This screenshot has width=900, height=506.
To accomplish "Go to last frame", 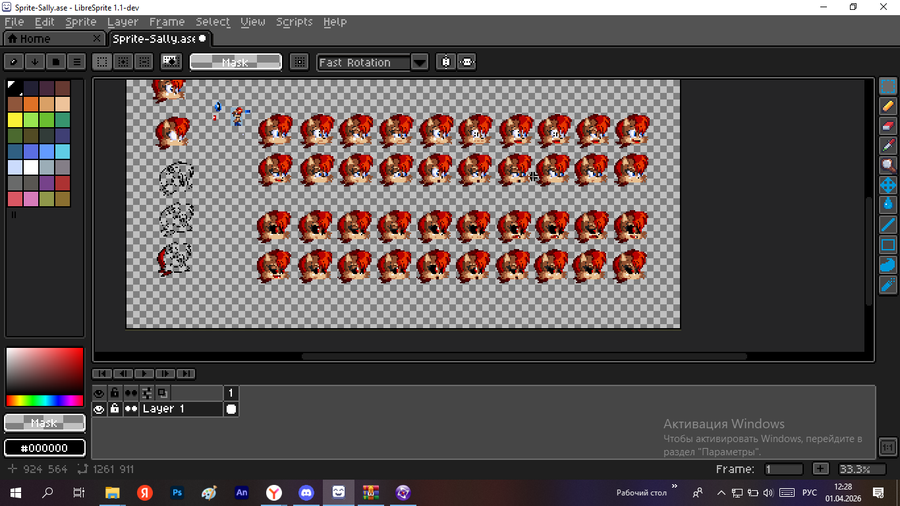I will (186, 374).
